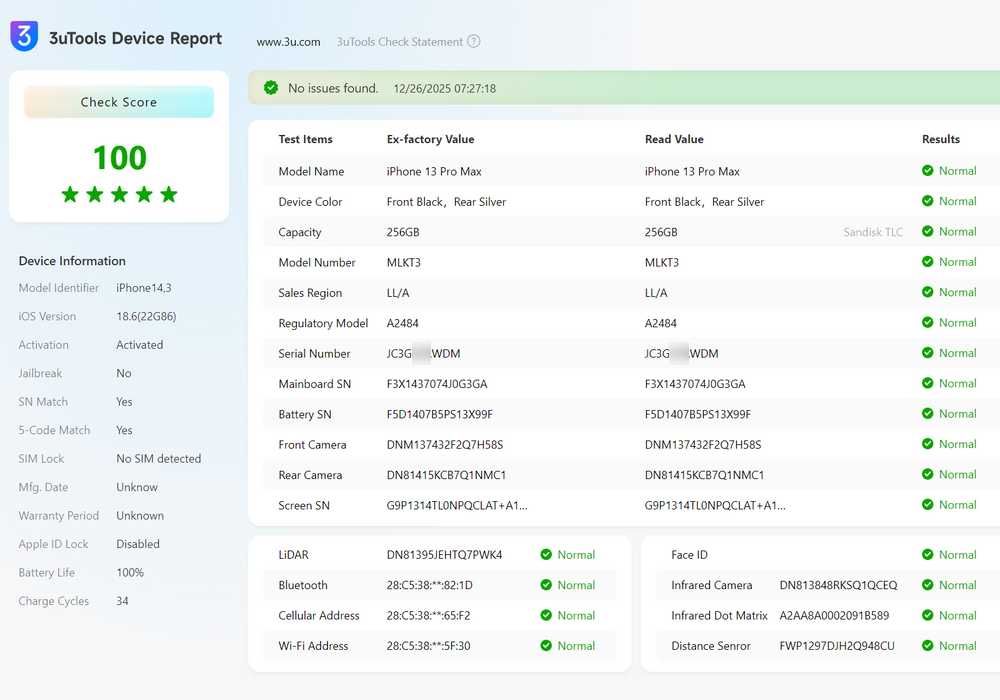Open the 3uTools Check Statement link
1000x700 pixels.
point(399,42)
